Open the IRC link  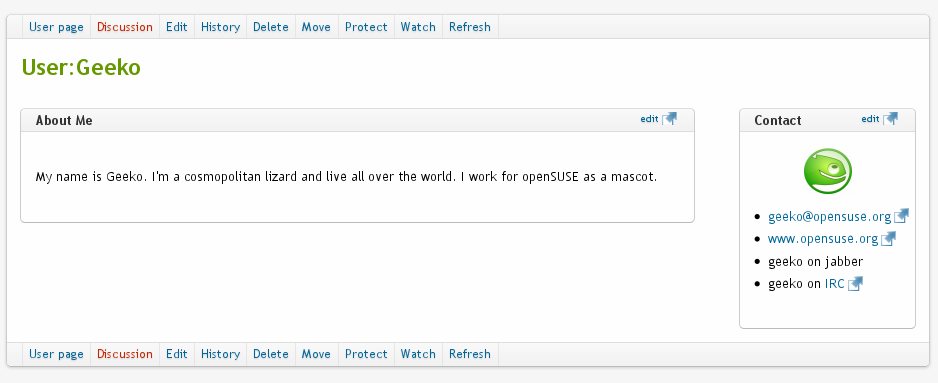[x=835, y=284]
